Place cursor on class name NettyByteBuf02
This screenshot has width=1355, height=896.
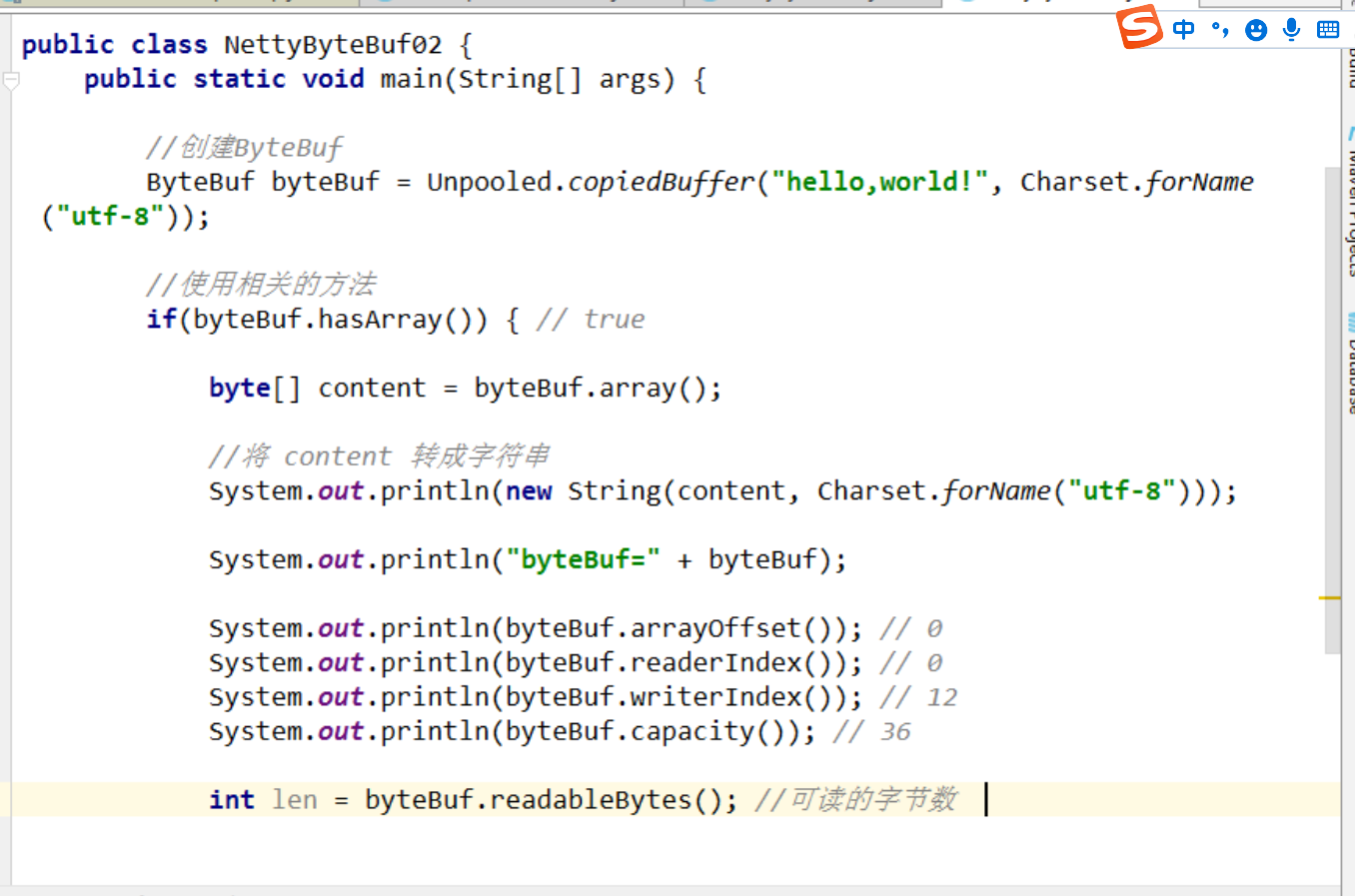333,45
